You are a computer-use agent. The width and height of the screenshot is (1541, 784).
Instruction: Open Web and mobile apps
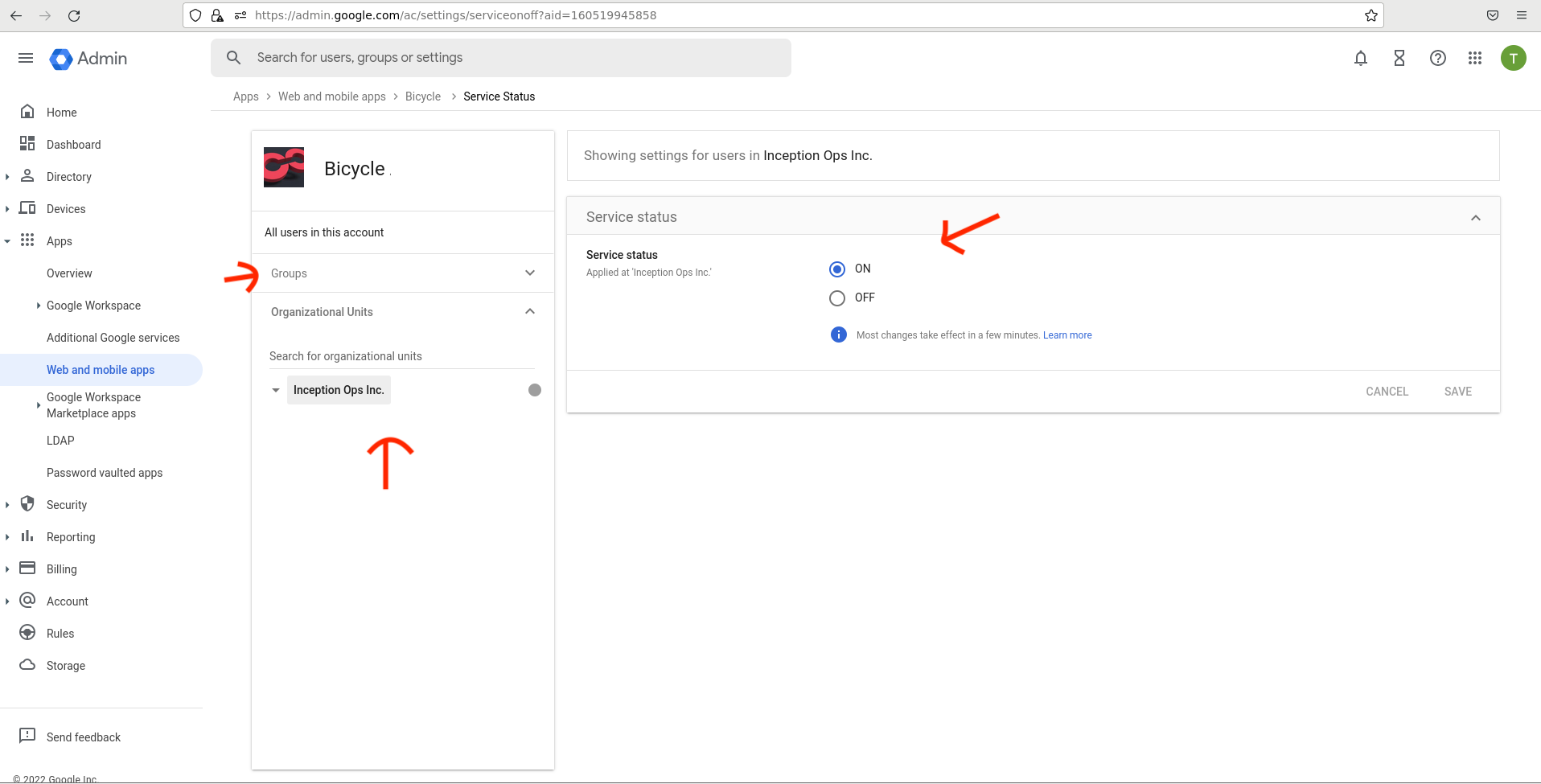click(x=101, y=370)
